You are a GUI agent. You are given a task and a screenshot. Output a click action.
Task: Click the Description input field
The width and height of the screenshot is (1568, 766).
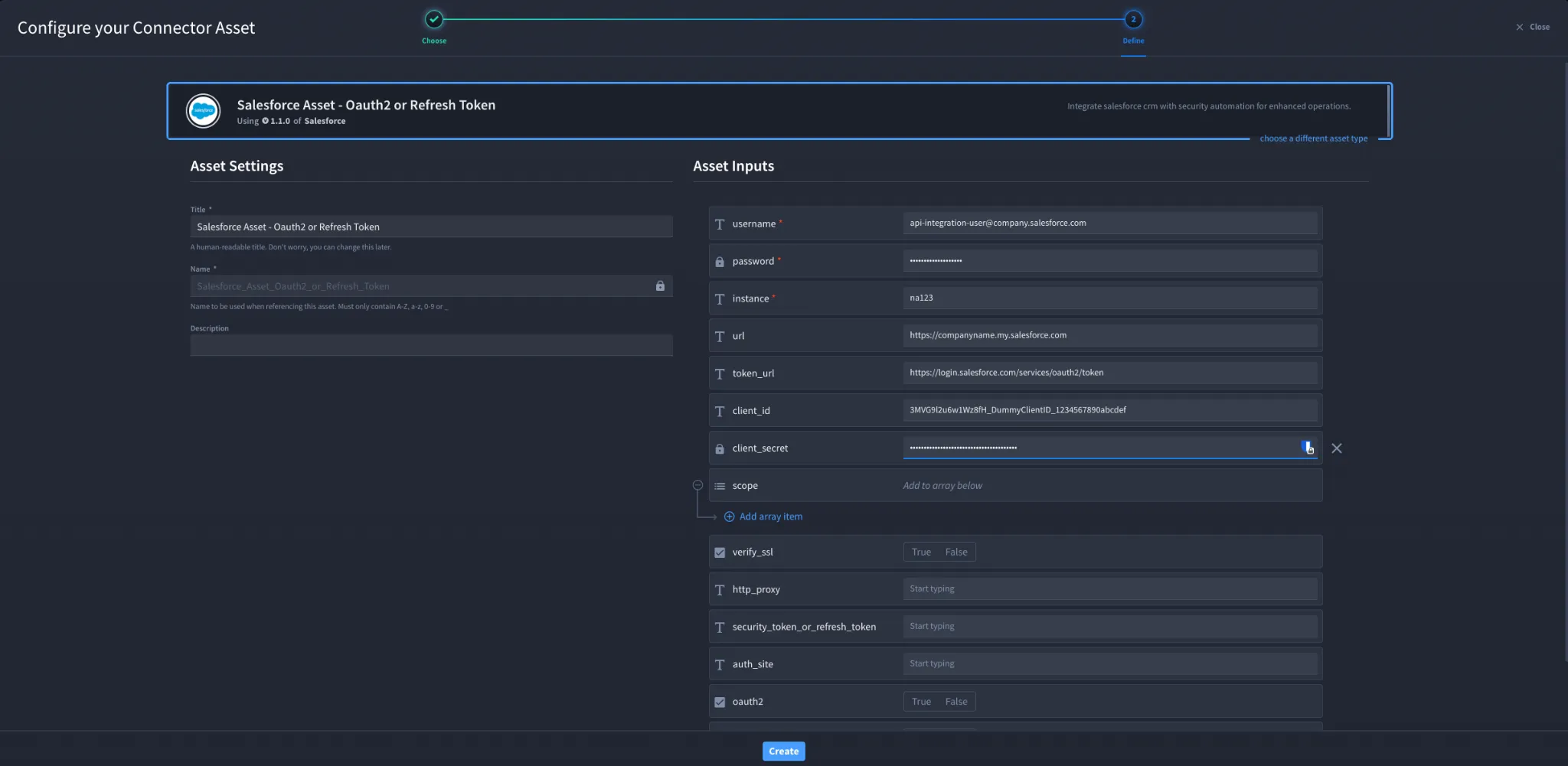[x=431, y=345]
